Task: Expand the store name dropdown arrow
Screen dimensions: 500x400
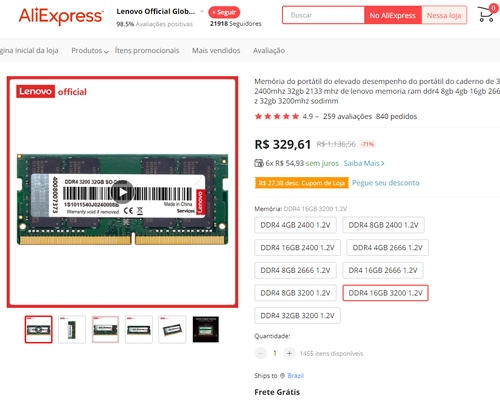Action: [x=202, y=12]
